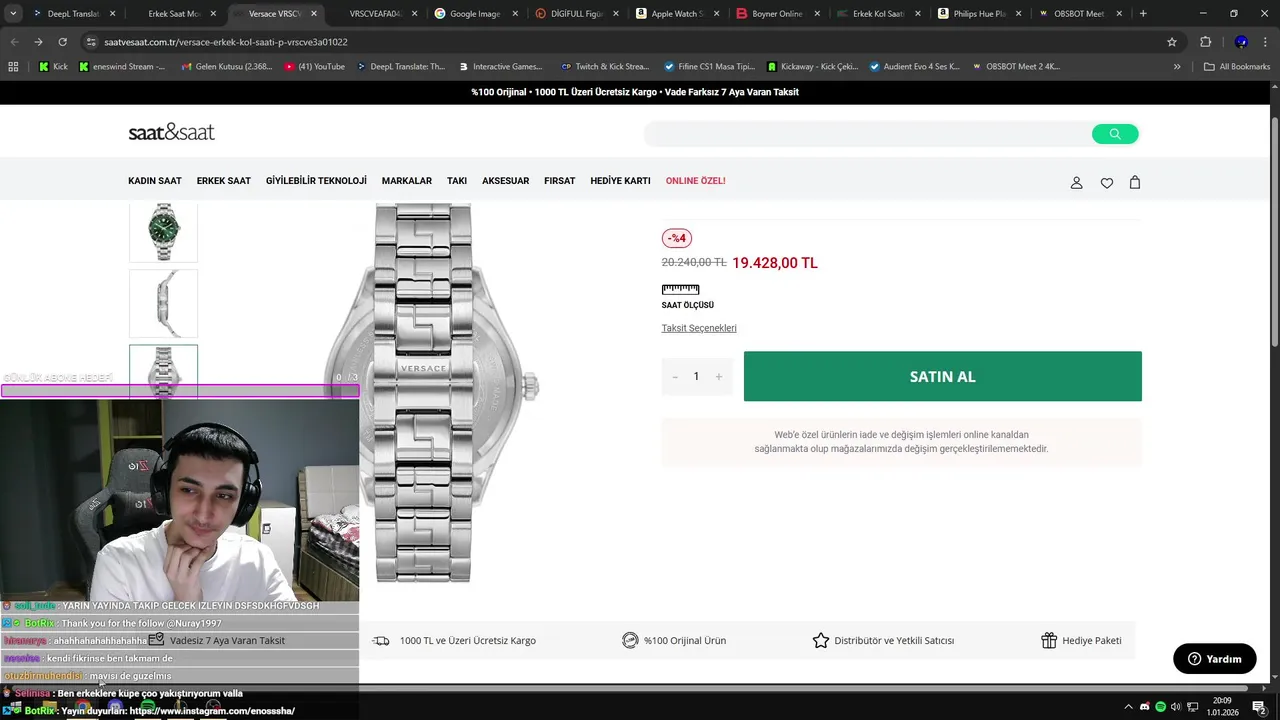This screenshot has width=1280, height=720.
Task: Open the Spotify tray icon
Action: (x=1160, y=707)
